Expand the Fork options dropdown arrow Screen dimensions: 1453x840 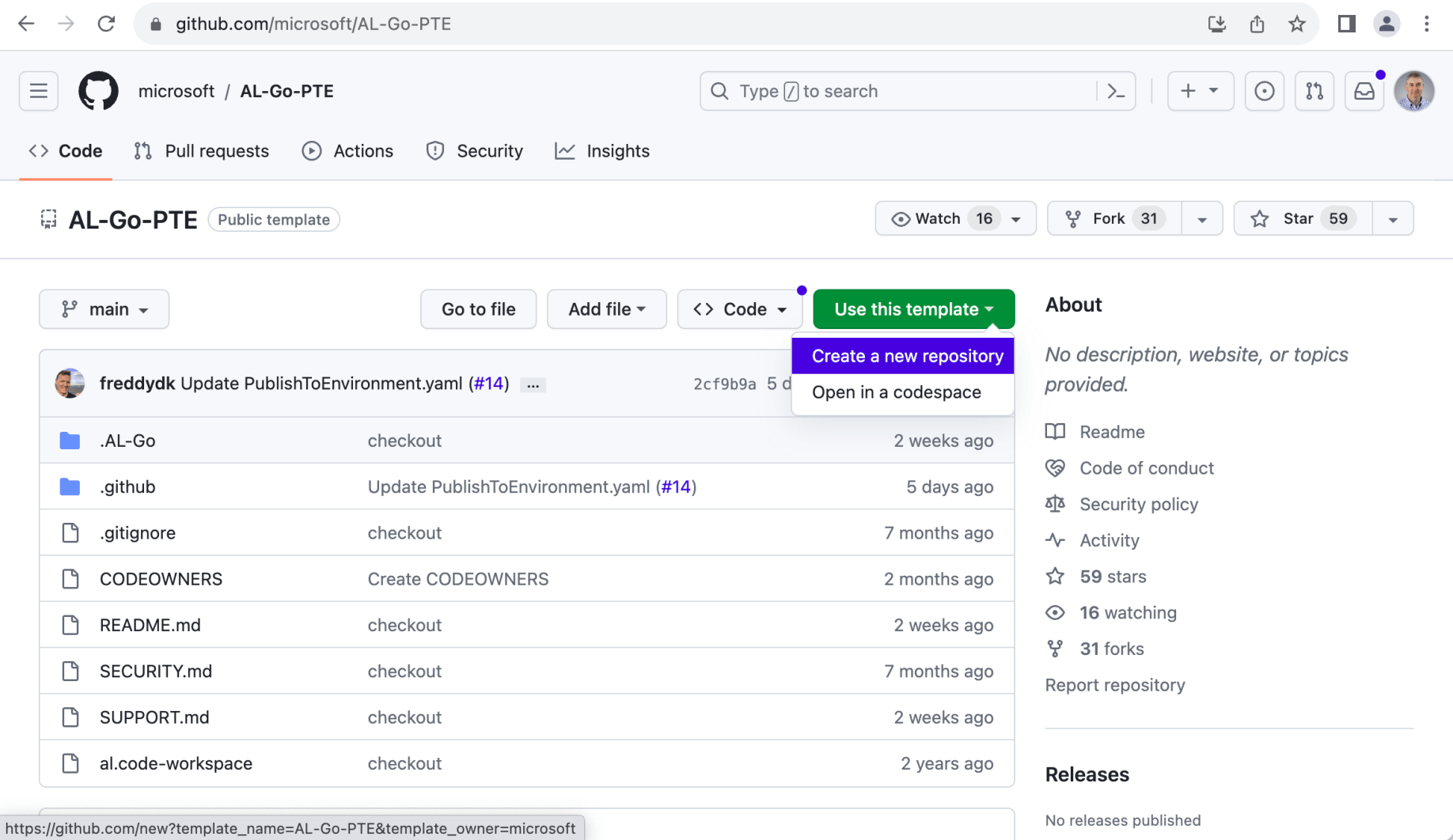click(x=1201, y=219)
